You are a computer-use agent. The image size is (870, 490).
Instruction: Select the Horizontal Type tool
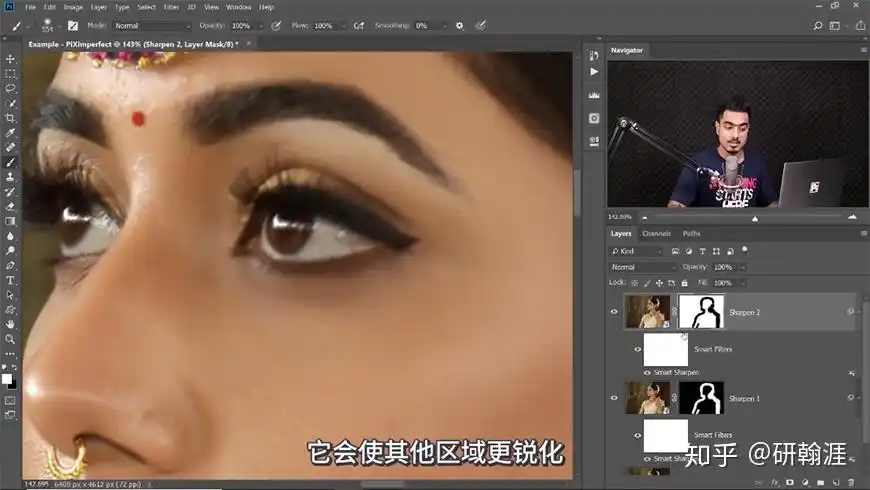pos(10,280)
